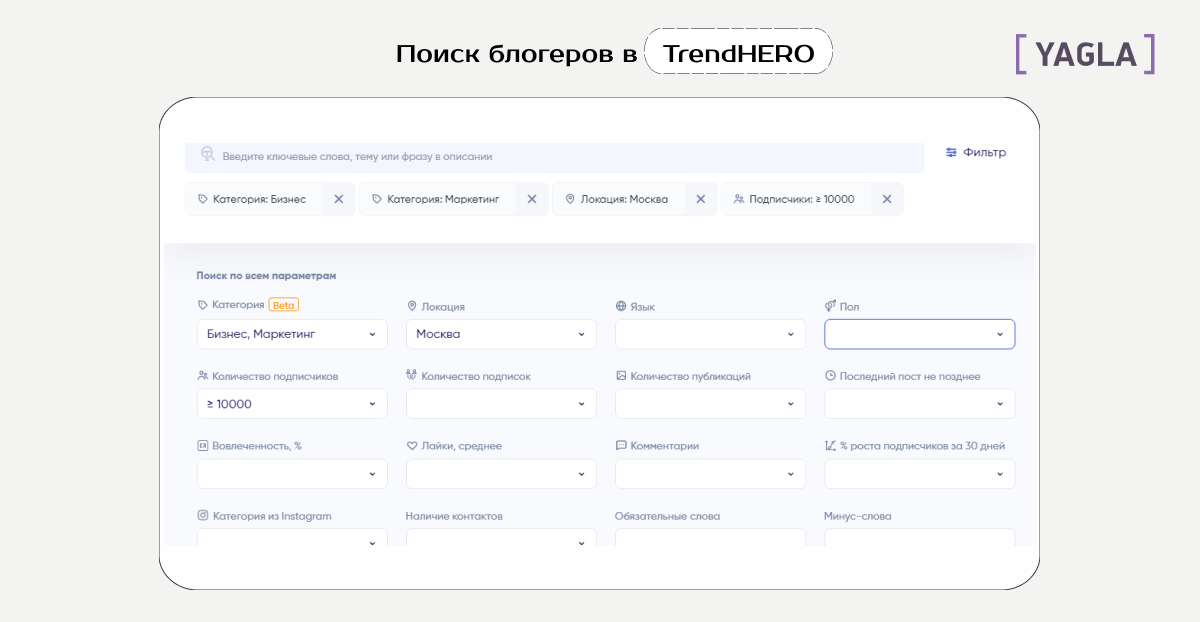Click the keyword search input field
Image resolution: width=1200 pixels, height=622 pixels.
click(554, 157)
